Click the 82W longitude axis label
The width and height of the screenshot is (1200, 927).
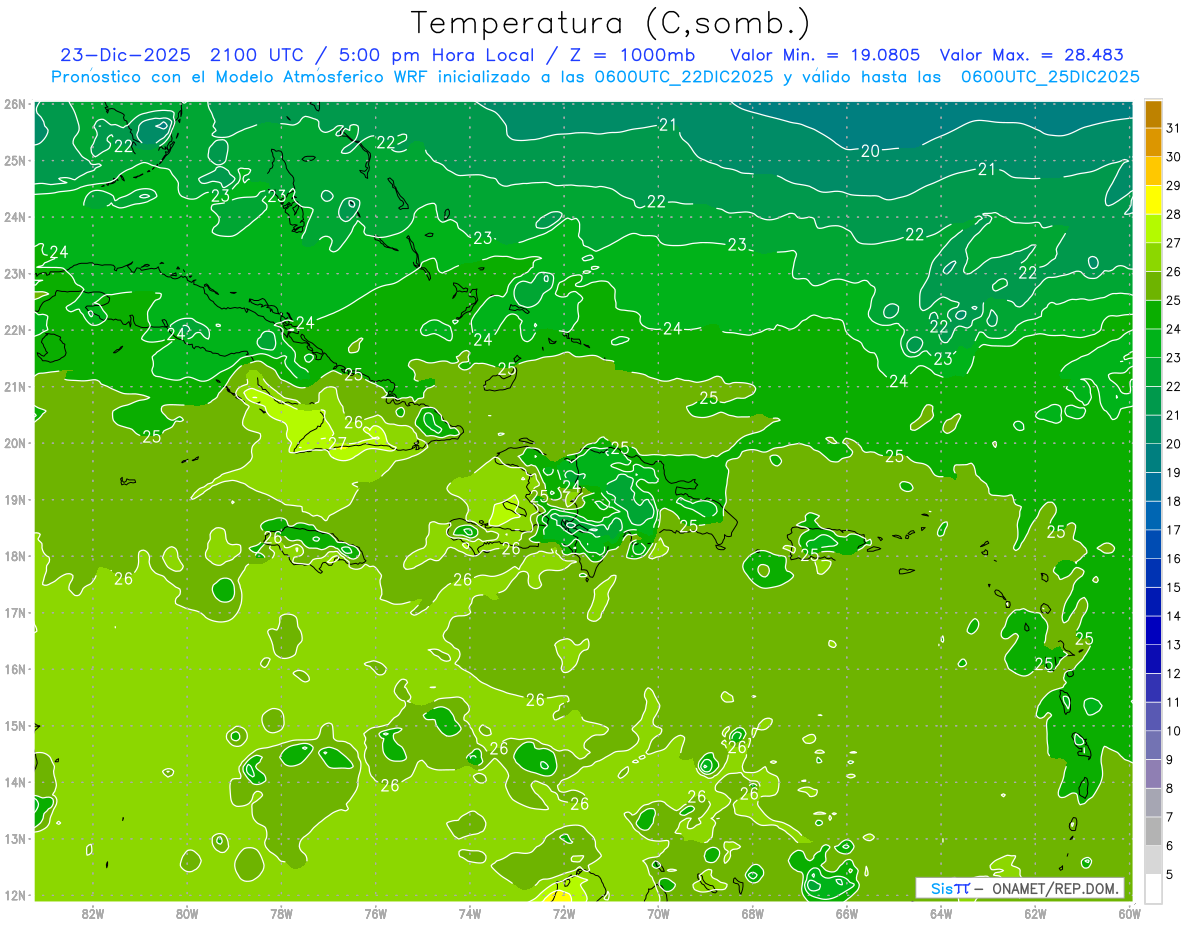(93, 913)
